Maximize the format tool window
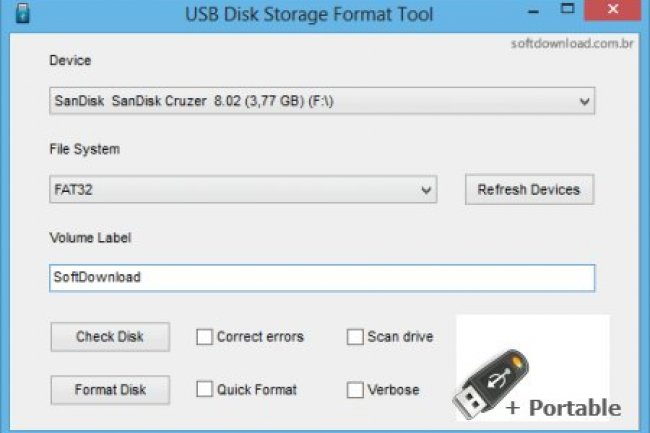650x433 pixels. coord(567,12)
